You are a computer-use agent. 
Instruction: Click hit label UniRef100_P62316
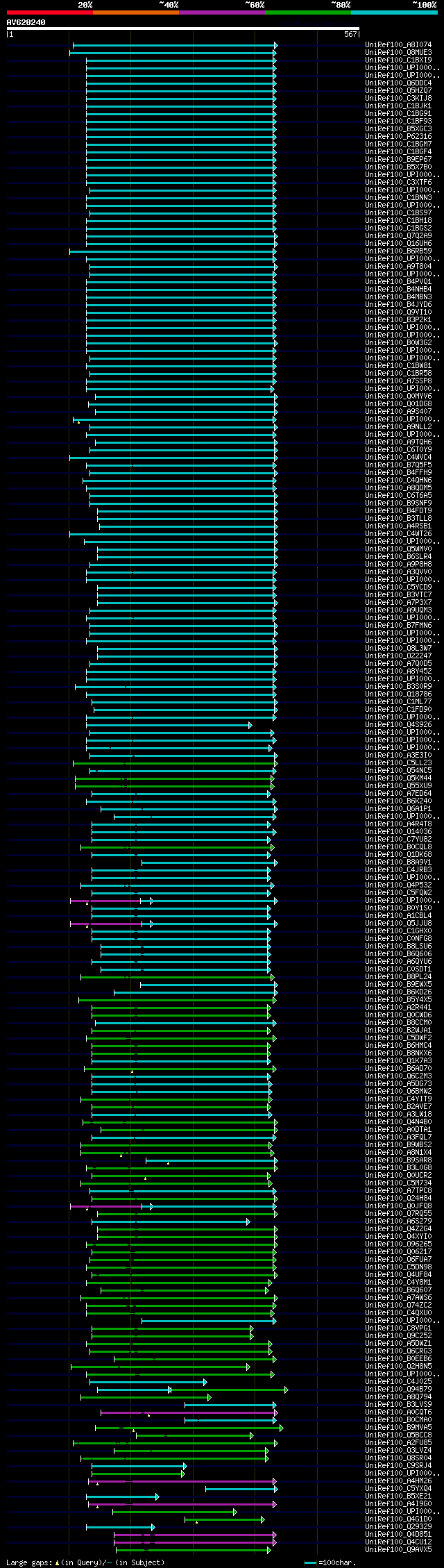[x=398, y=136]
